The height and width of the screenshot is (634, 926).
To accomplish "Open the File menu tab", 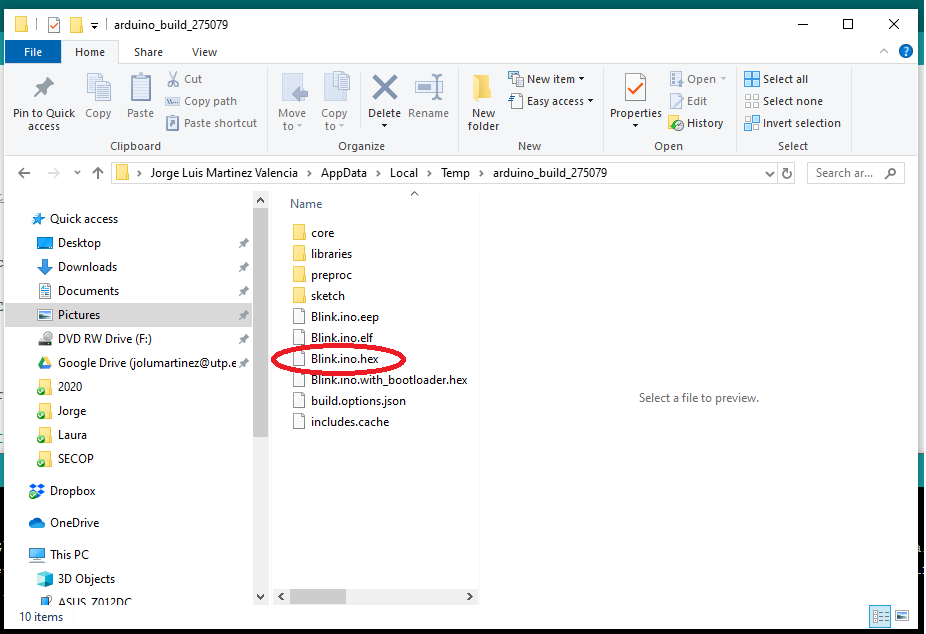I will tap(33, 52).
